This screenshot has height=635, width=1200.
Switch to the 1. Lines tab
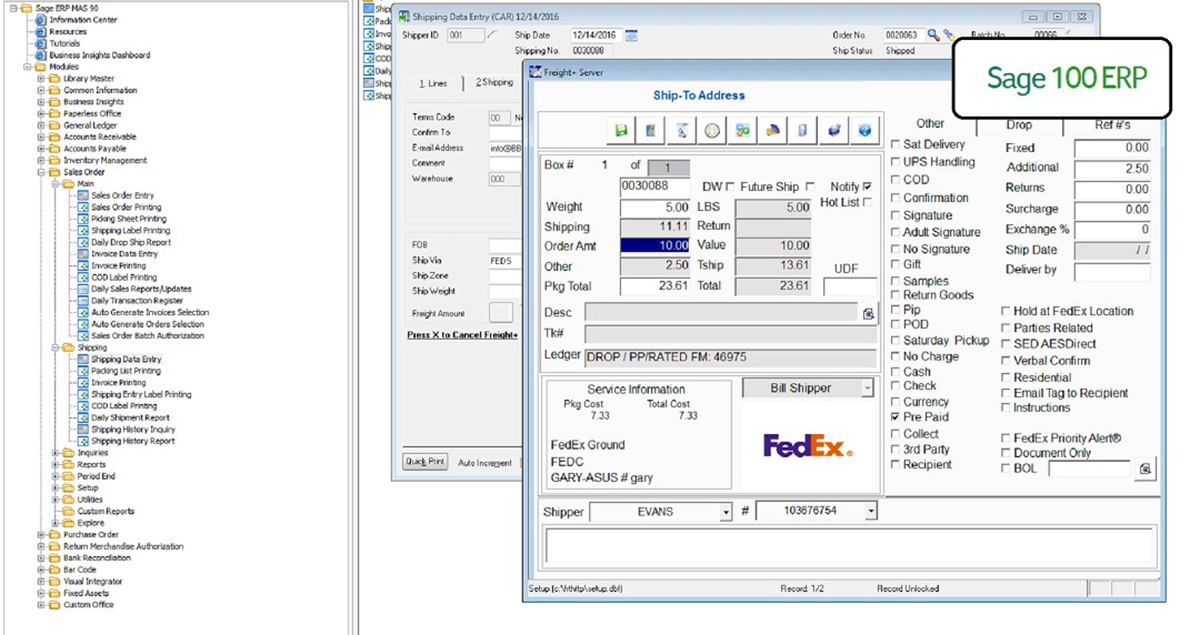pos(433,83)
